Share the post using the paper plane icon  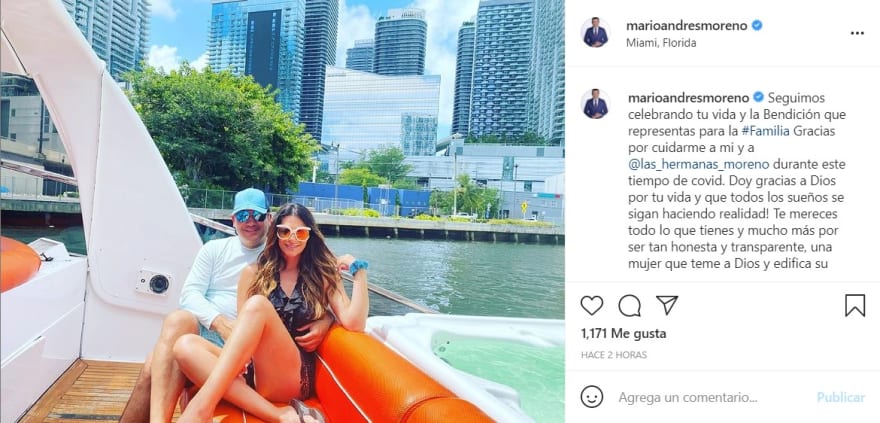tap(667, 305)
